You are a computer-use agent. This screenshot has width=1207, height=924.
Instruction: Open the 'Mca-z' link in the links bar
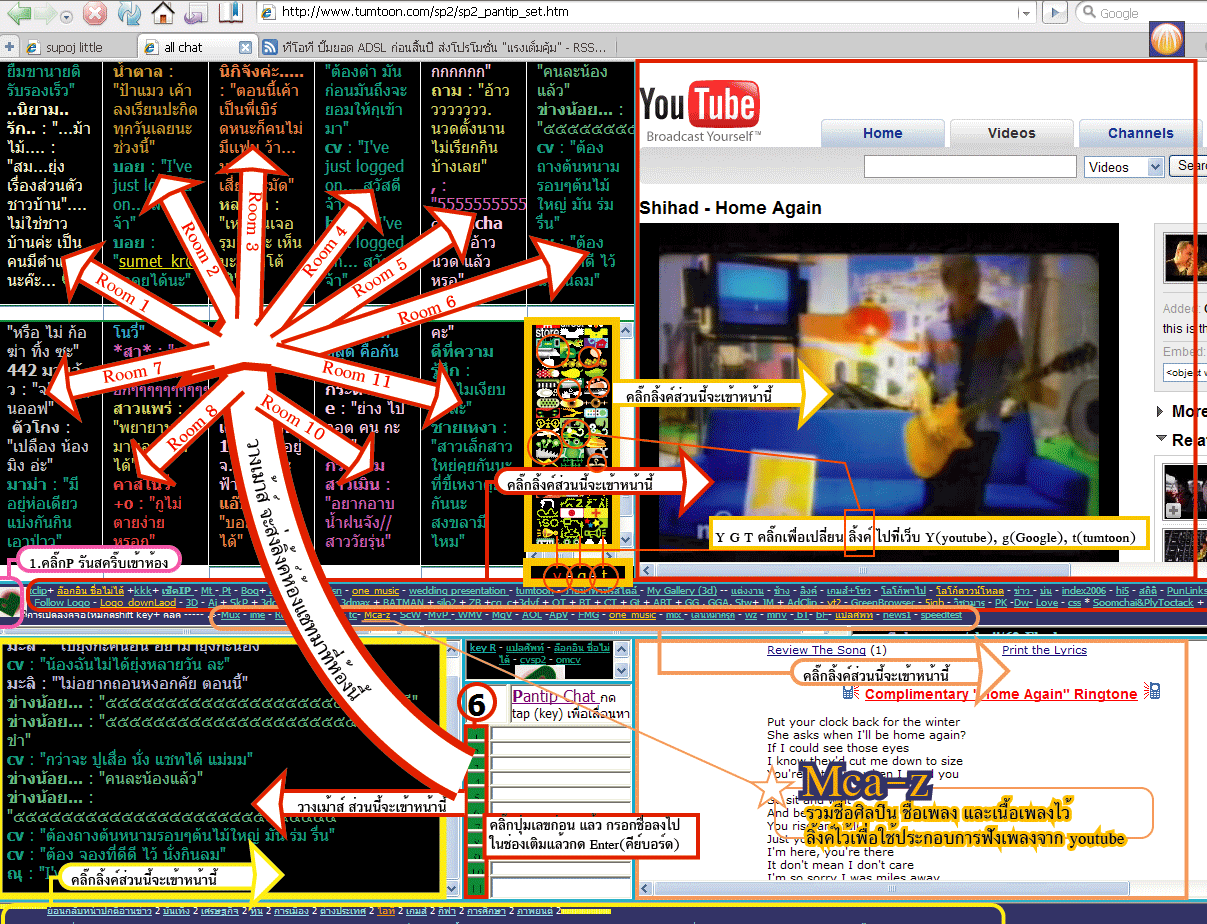click(x=377, y=615)
